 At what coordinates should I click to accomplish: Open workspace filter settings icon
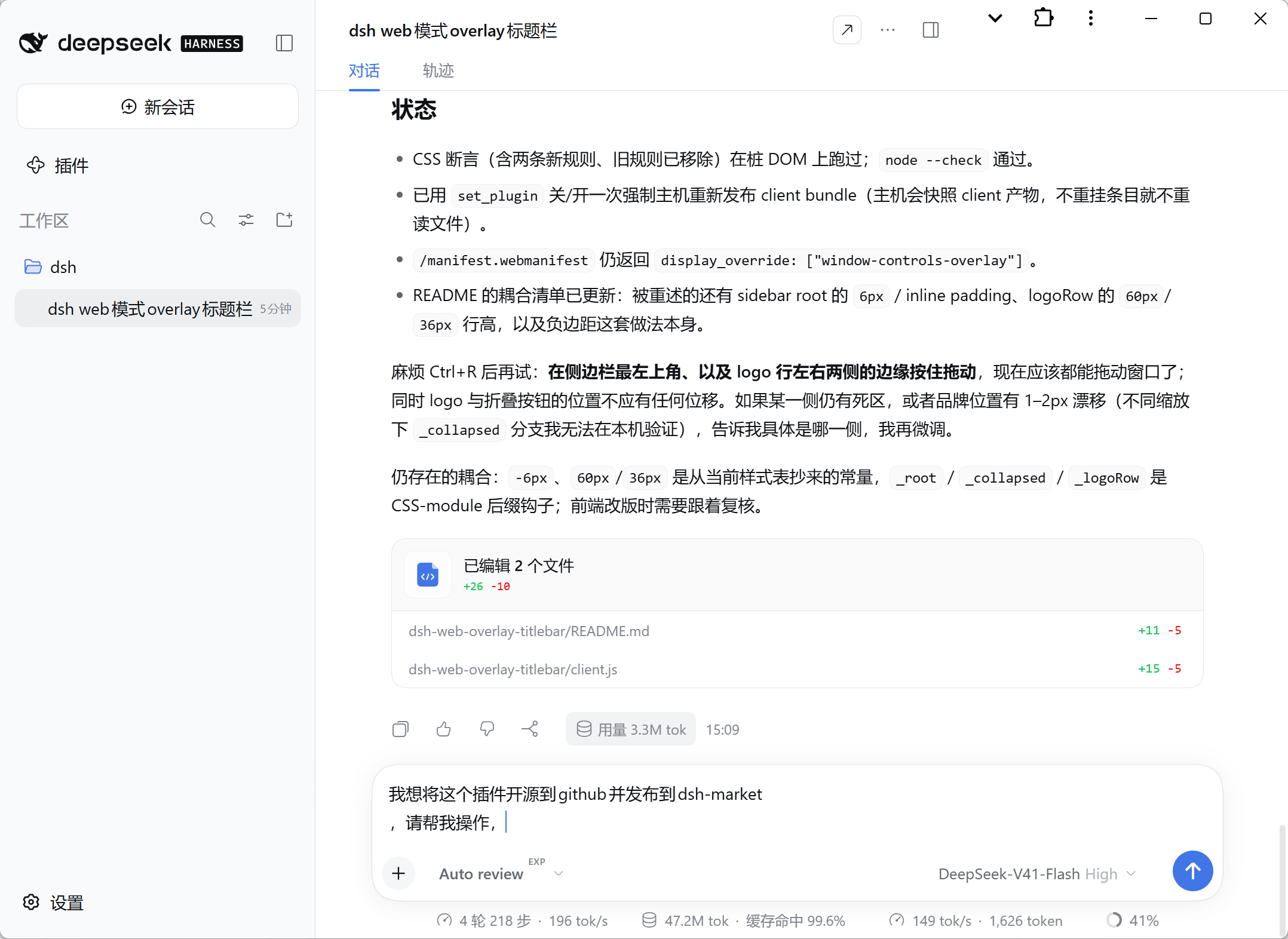point(246,220)
